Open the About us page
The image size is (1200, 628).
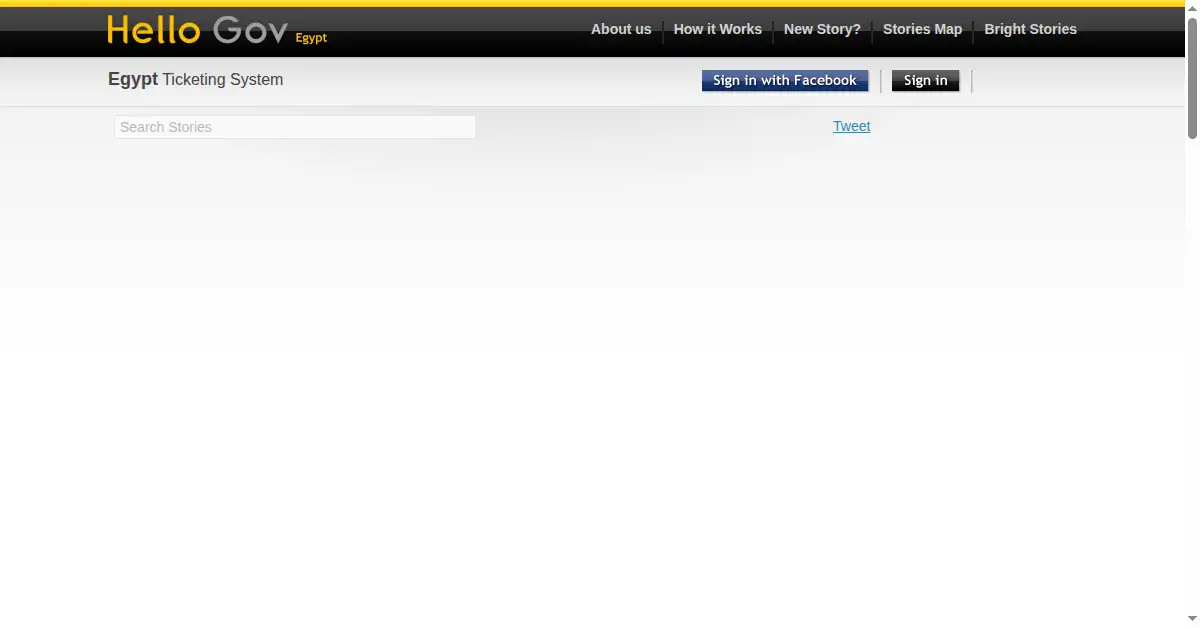point(621,29)
